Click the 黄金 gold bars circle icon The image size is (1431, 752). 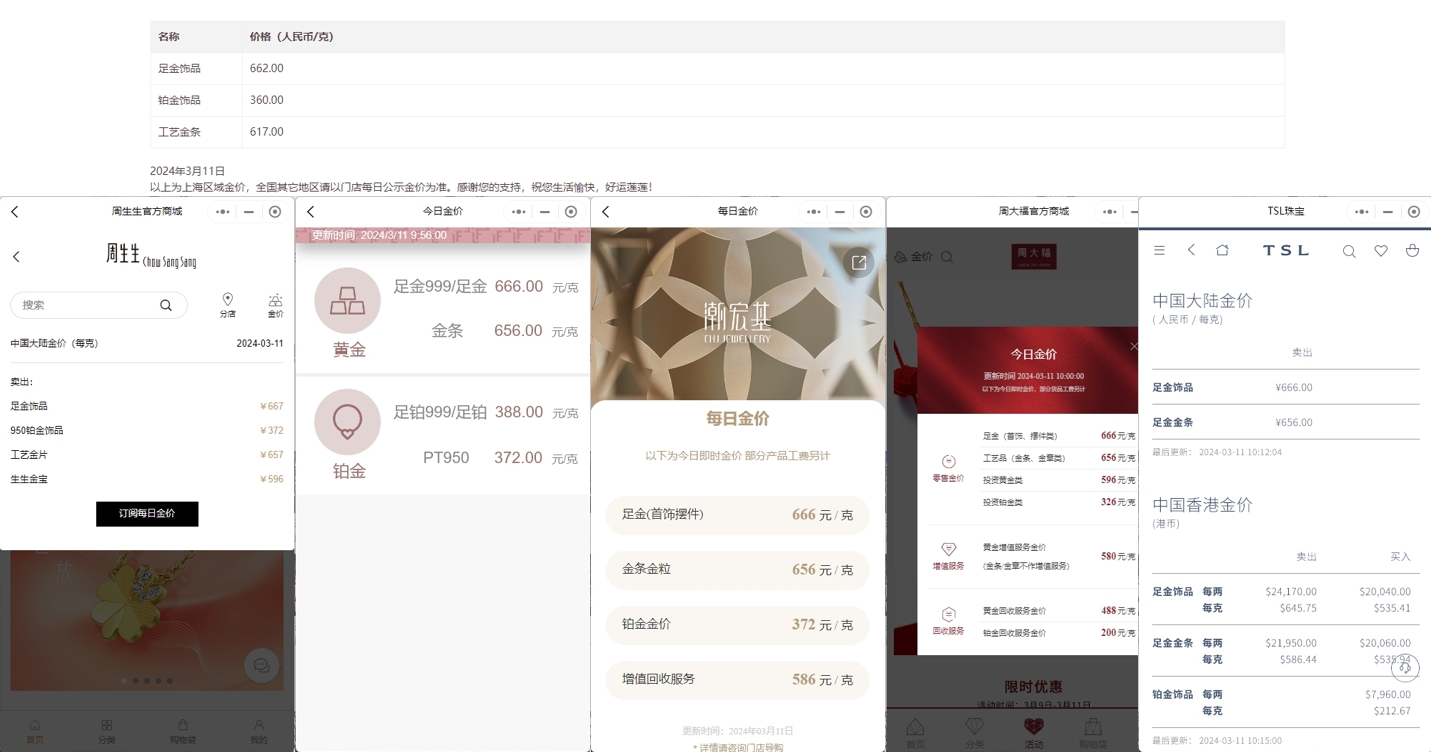coord(347,301)
